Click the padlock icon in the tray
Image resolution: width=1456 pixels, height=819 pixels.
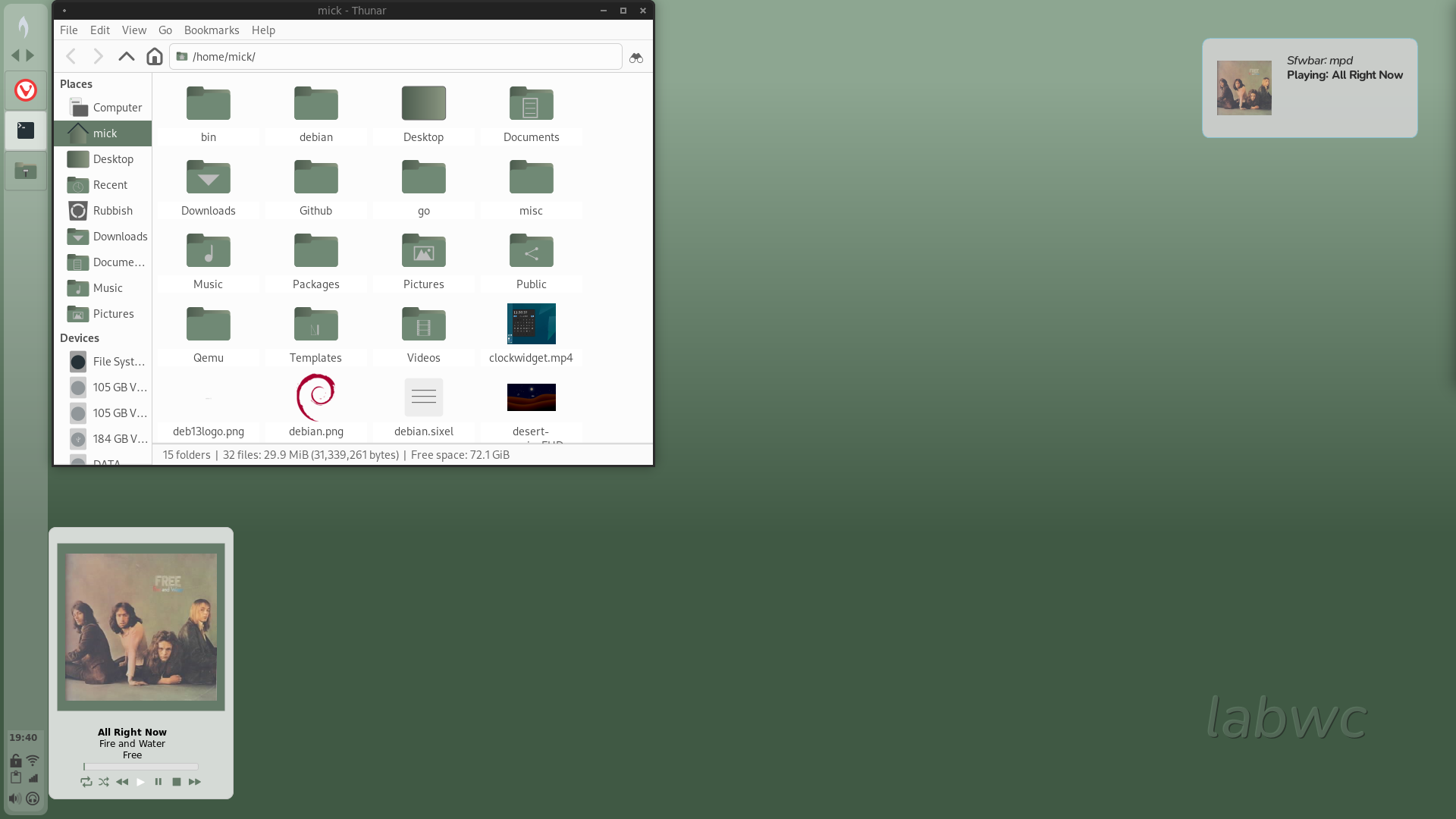[x=15, y=760]
